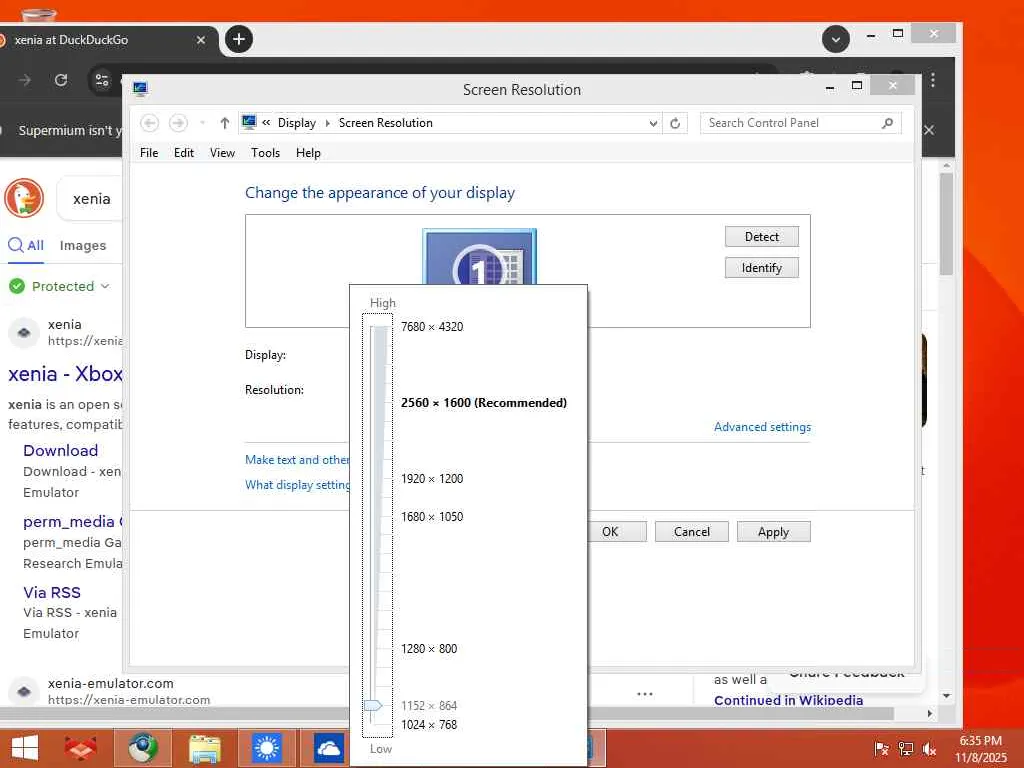This screenshot has height=768, width=1024.
Task: Focus the Search Control Panel field
Action: tap(801, 123)
